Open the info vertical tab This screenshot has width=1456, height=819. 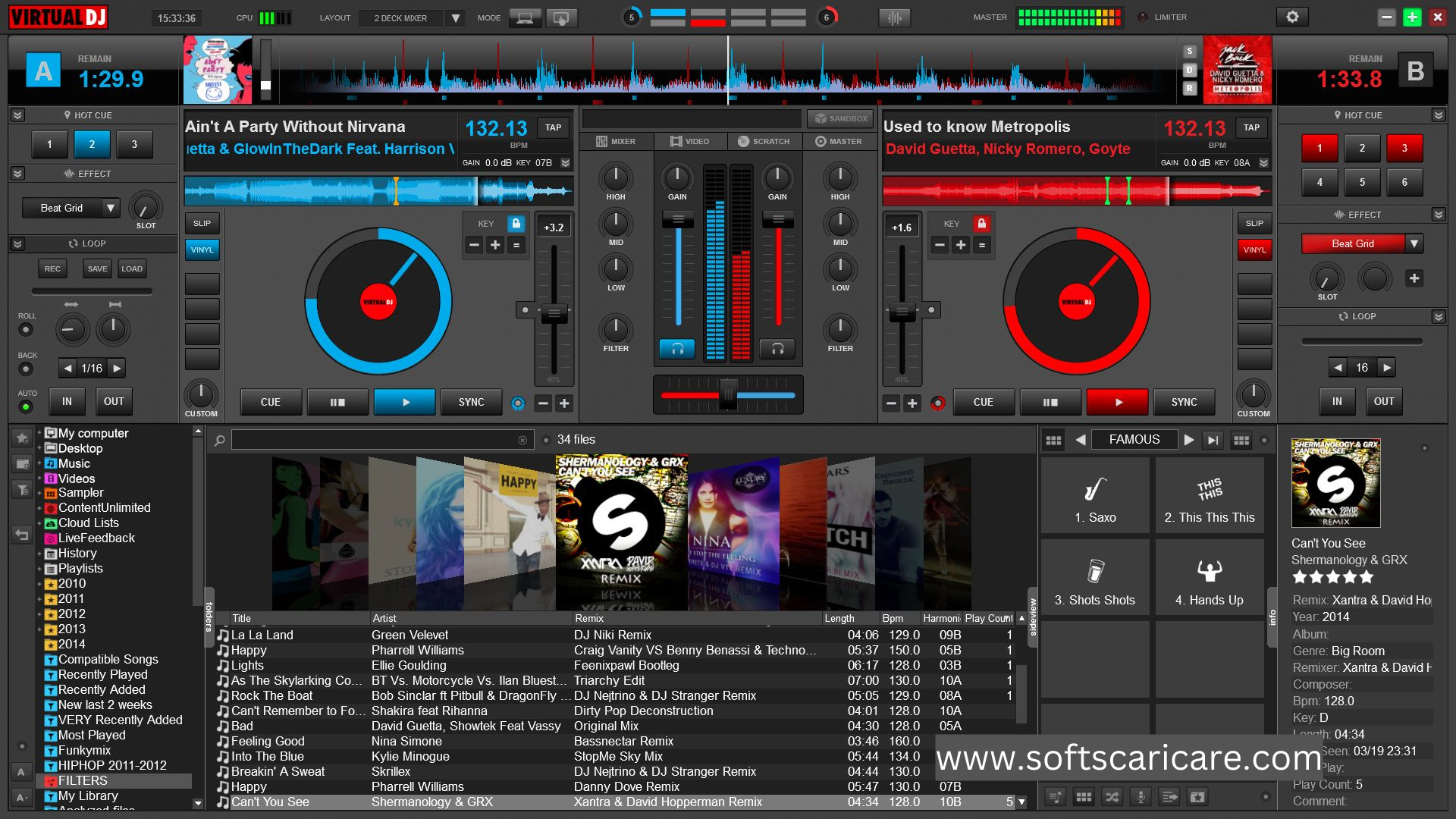1272,617
